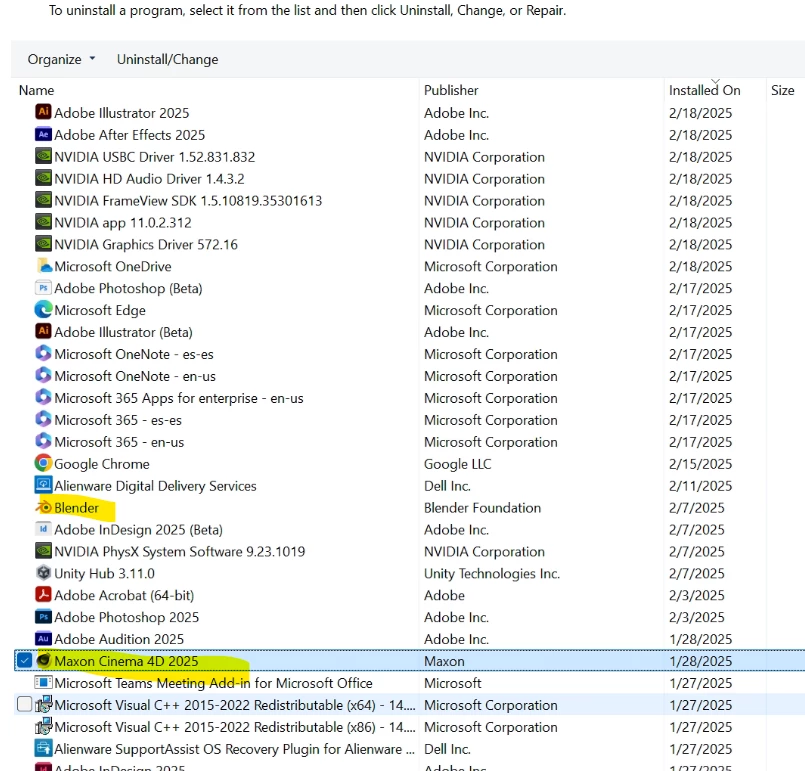Viewport: 805px width, 771px height.
Task: Click the Microsoft OneDrive icon
Action: [x=43, y=266]
